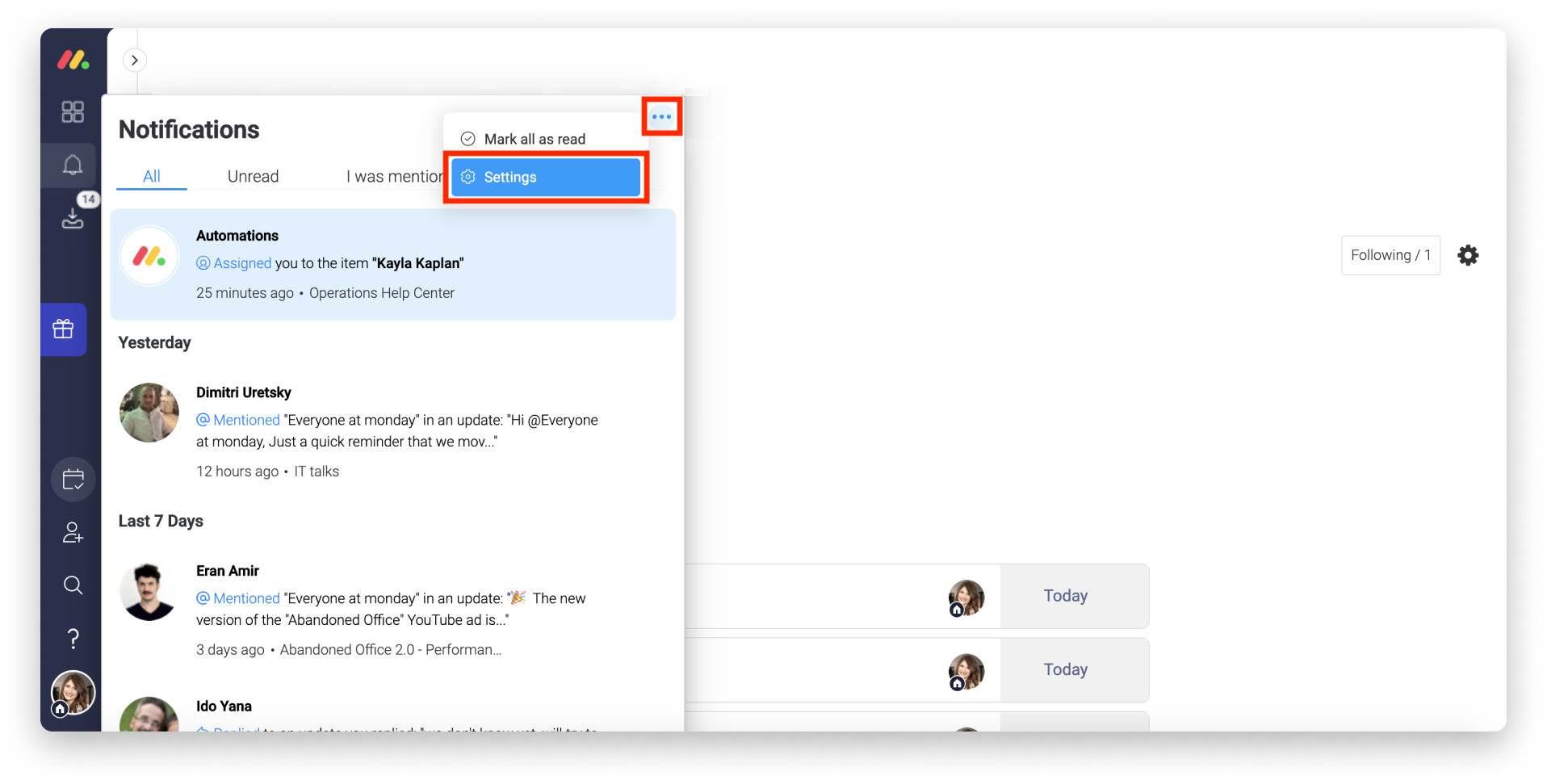Image resolution: width=1547 pixels, height=784 pixels.
Task: Open the Automations notification about Kayla Kaplan
Action: coord(393,265)
